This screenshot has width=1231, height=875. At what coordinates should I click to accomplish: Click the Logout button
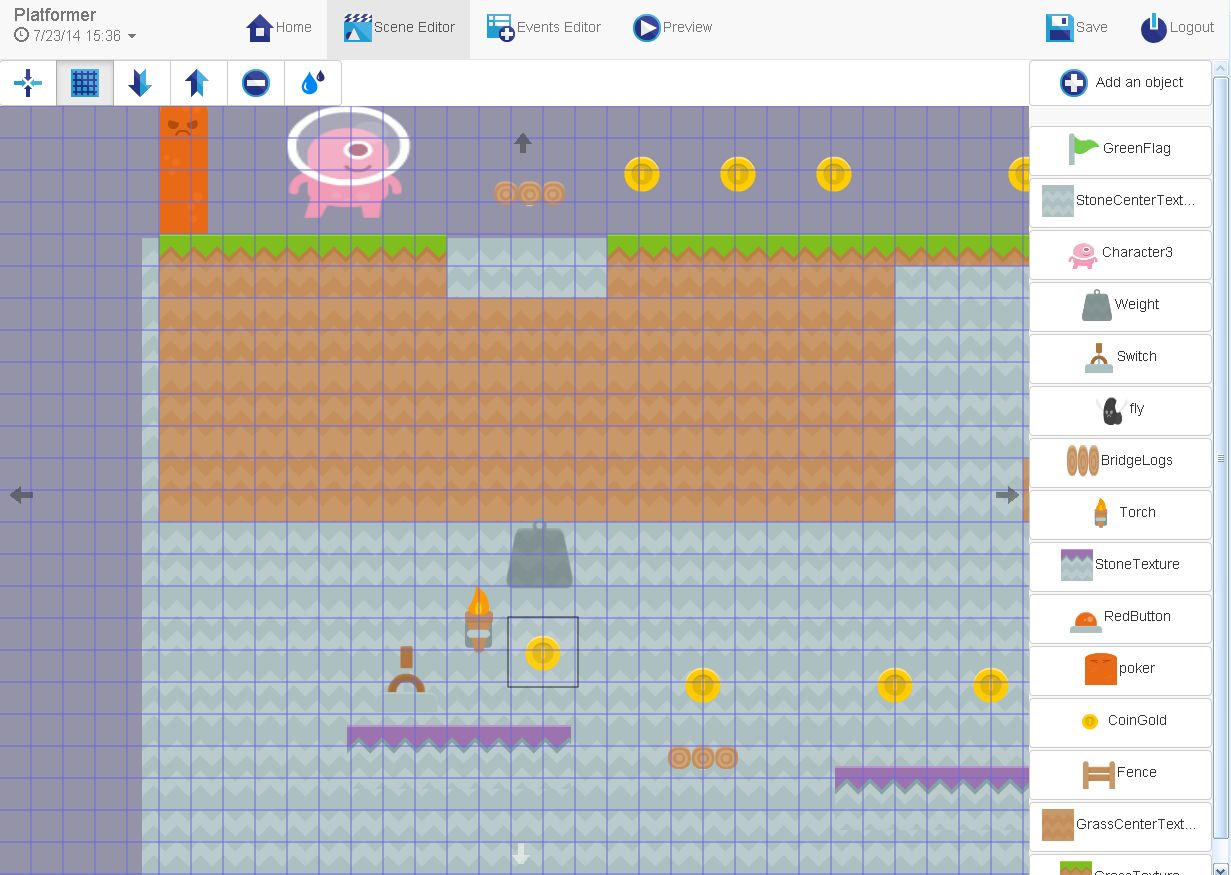[1178, 28]
